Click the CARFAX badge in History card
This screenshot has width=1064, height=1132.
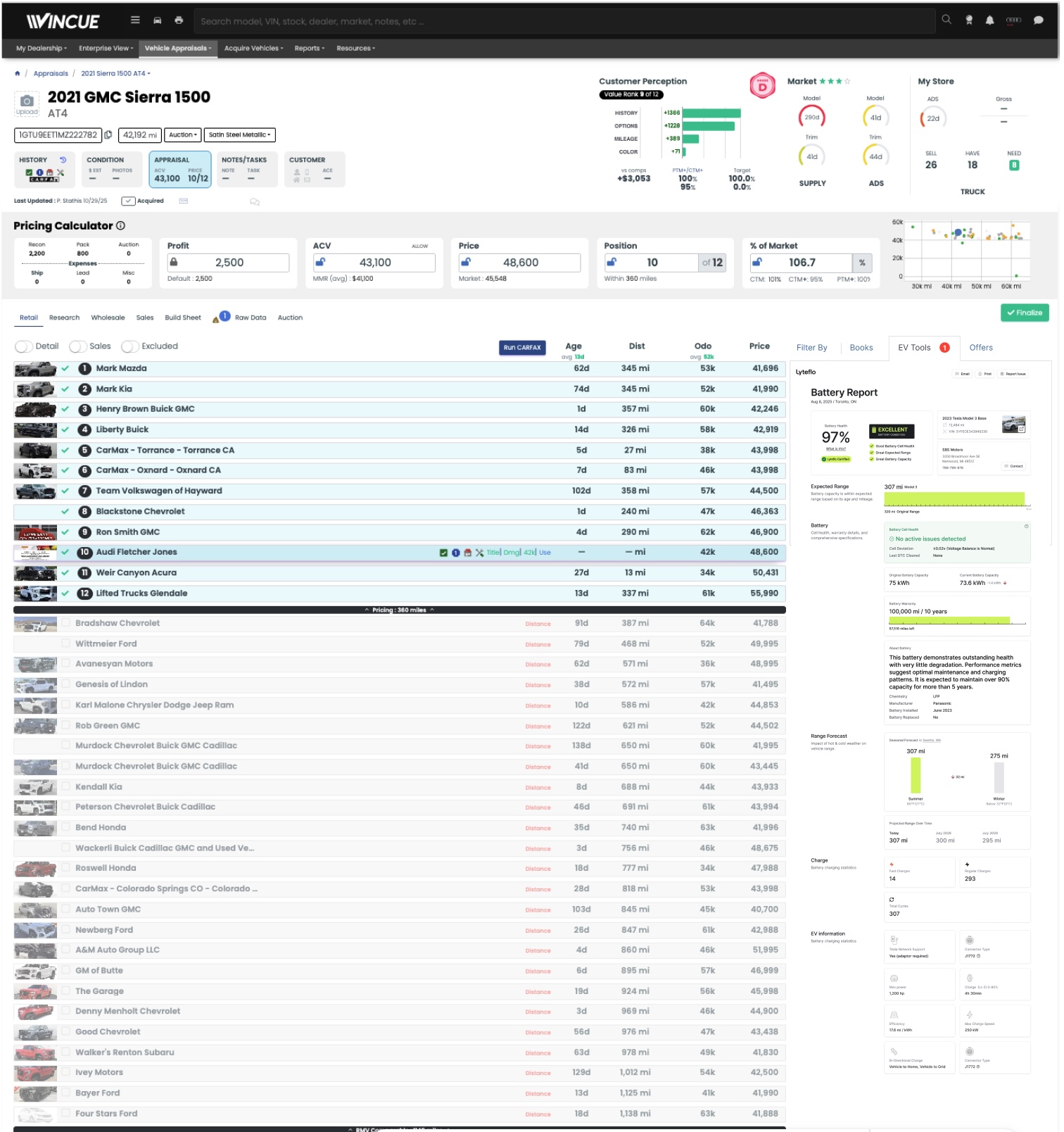[44, 180]
